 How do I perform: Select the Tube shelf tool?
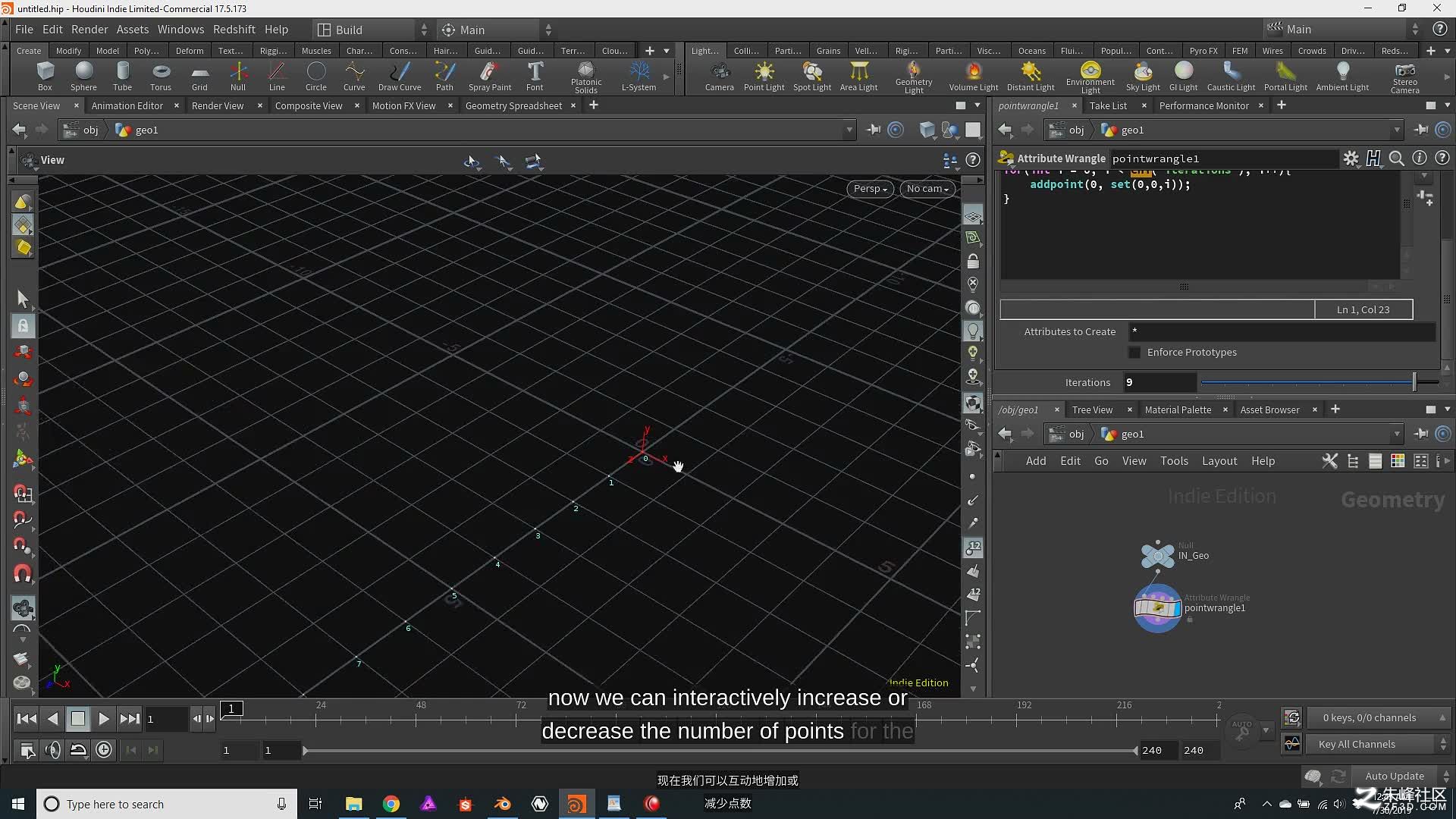coord(122,76)
